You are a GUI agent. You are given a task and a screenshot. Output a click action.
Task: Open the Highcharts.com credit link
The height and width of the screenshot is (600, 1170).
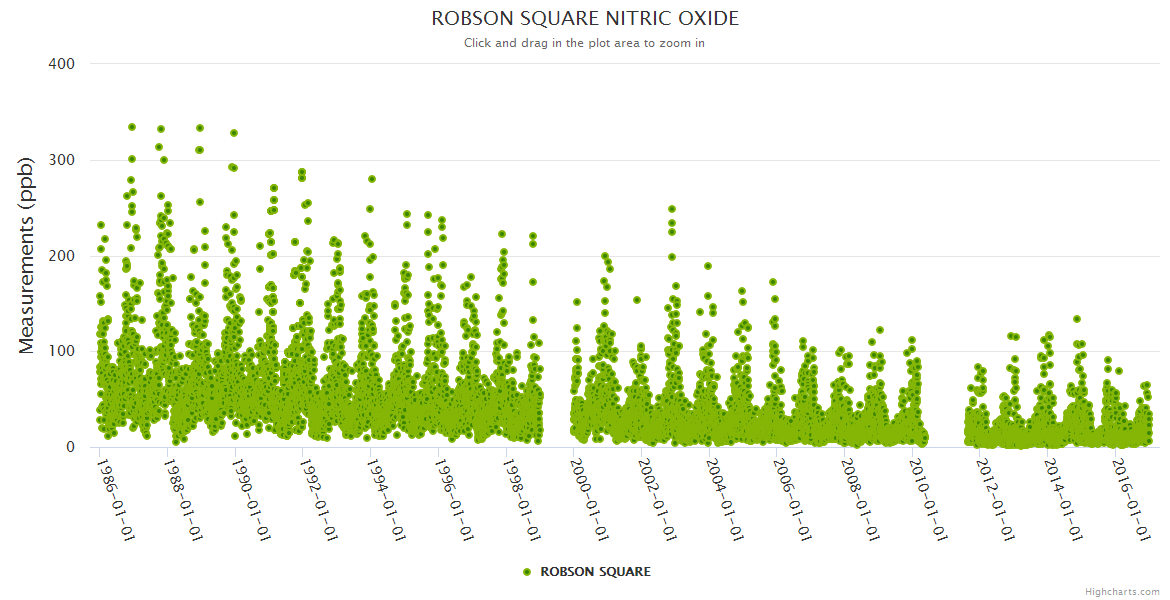click(x=1122, y=591)
